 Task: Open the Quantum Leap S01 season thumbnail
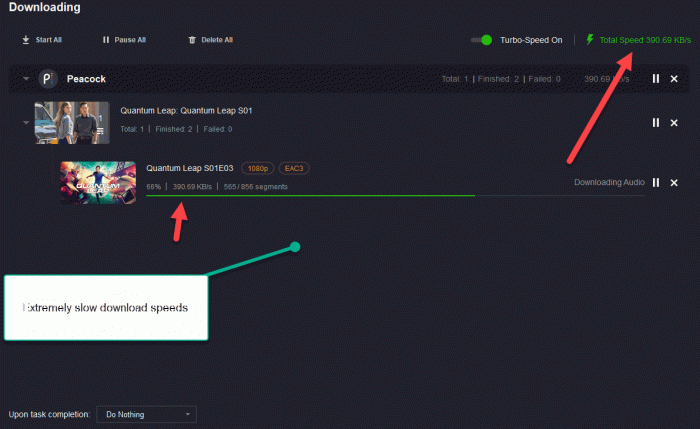tap(72, 123)
